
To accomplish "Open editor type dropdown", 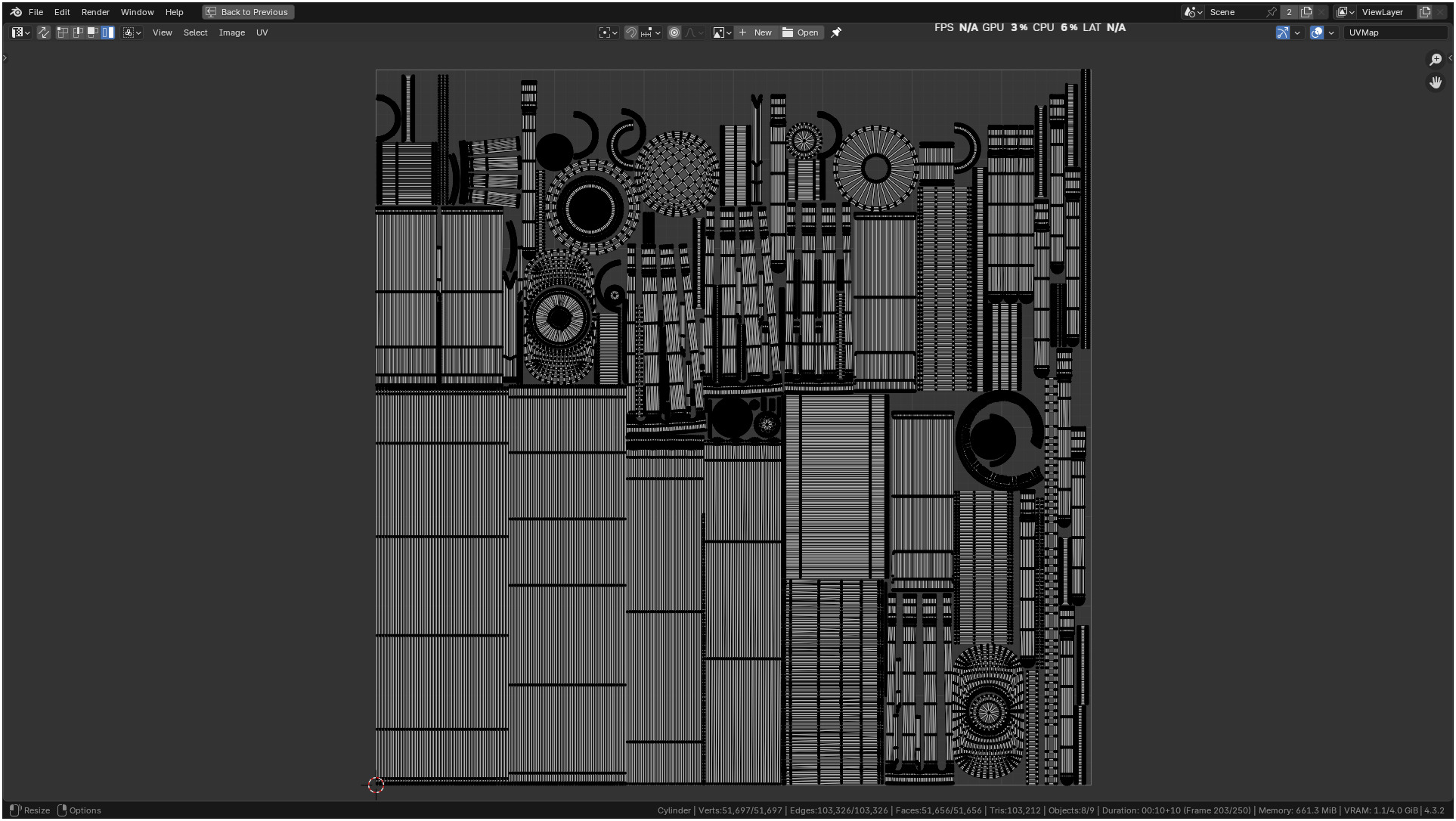I will (20, 33).
